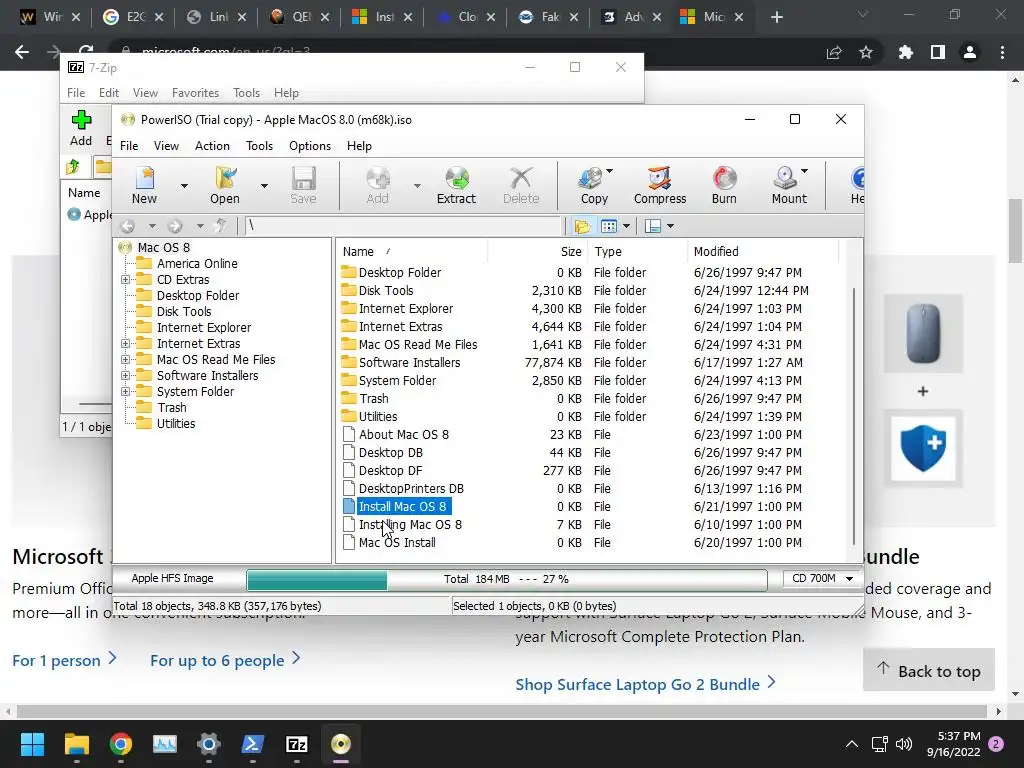Bookmark the page with the star icon
This screenshot has height=768, width=1024.
866,52
